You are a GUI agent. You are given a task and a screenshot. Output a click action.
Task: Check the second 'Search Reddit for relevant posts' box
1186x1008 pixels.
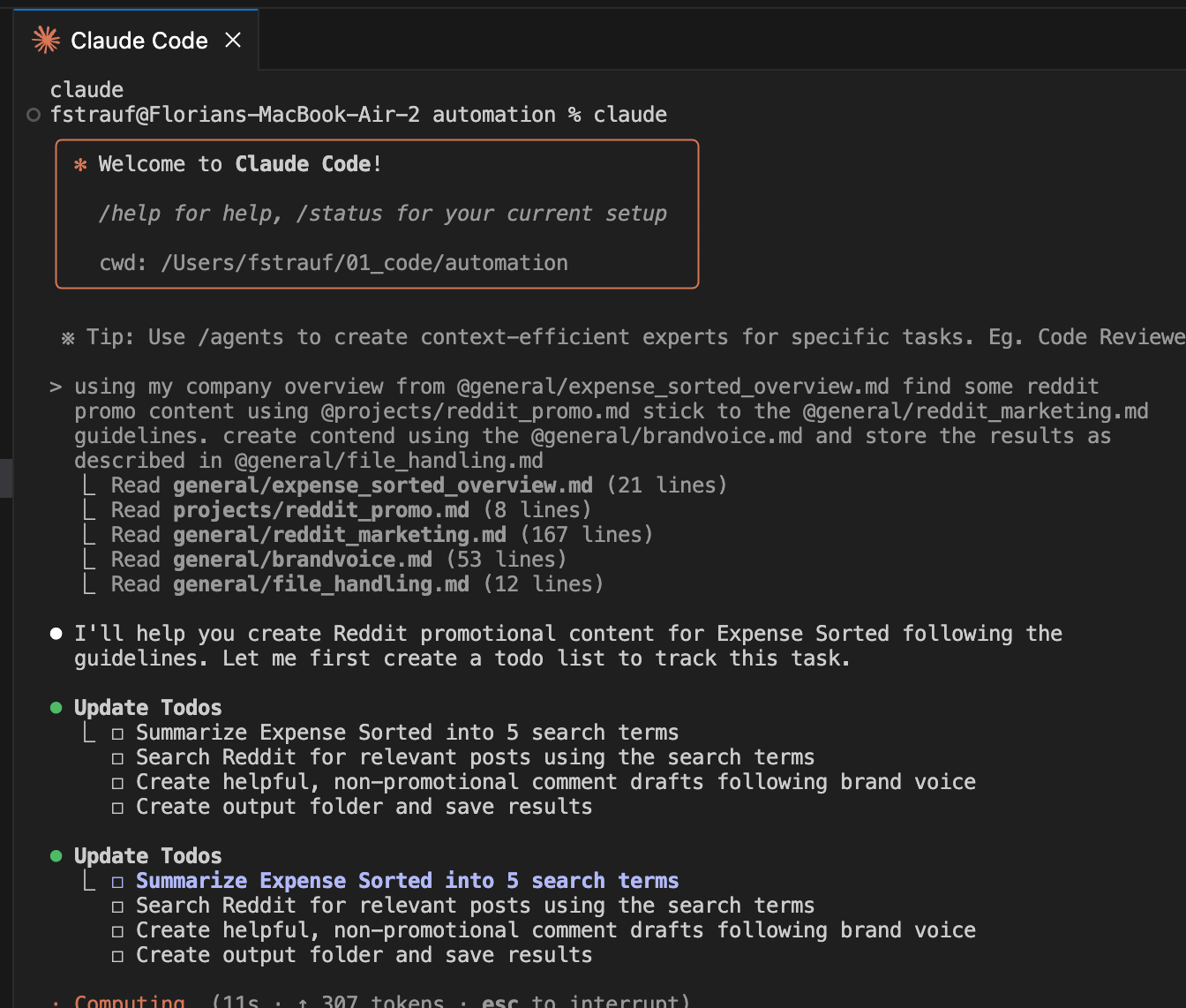click(x=117, y=906)
